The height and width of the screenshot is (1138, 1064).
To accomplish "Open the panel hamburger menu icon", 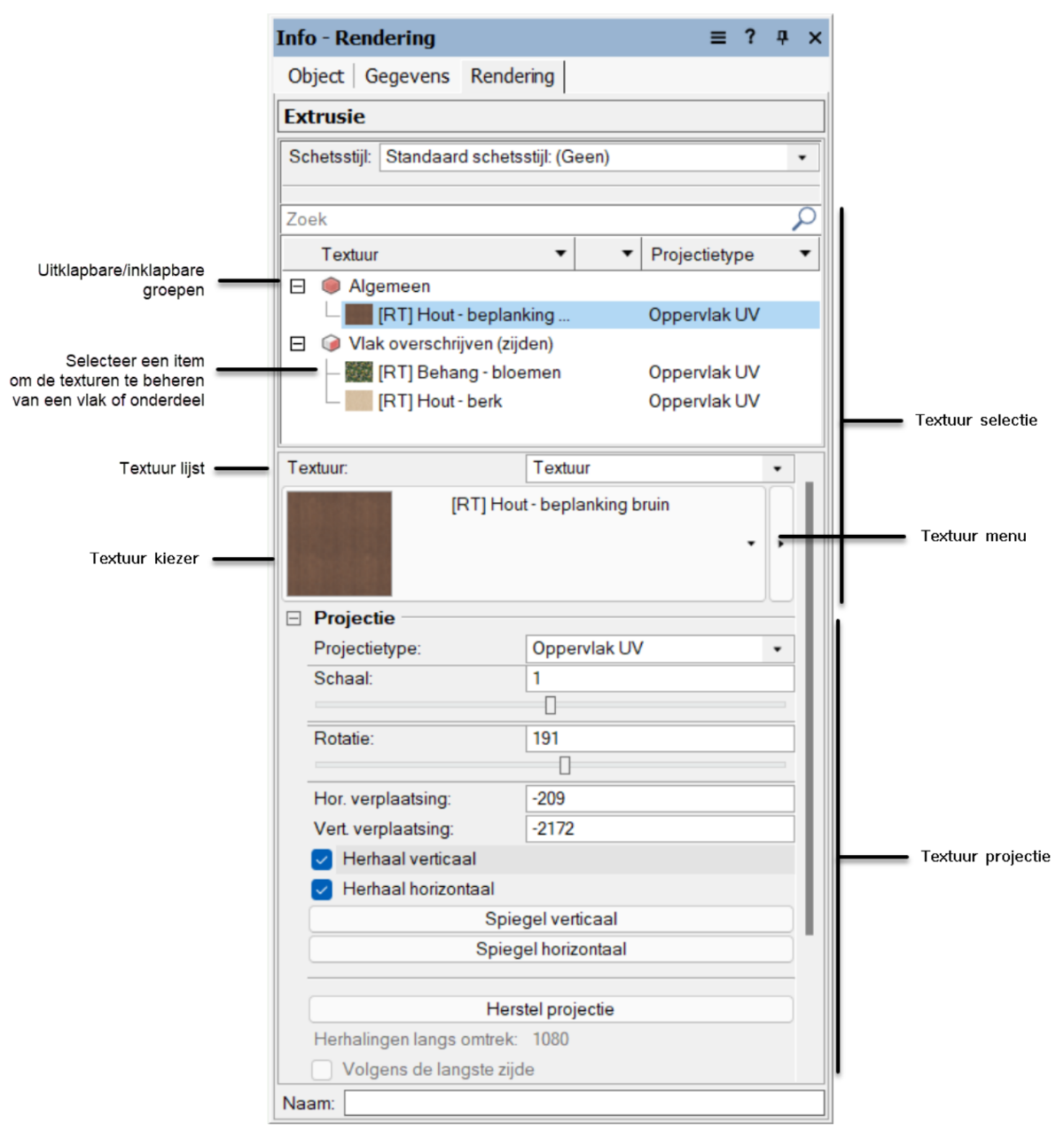I will [x=718, y=37].
